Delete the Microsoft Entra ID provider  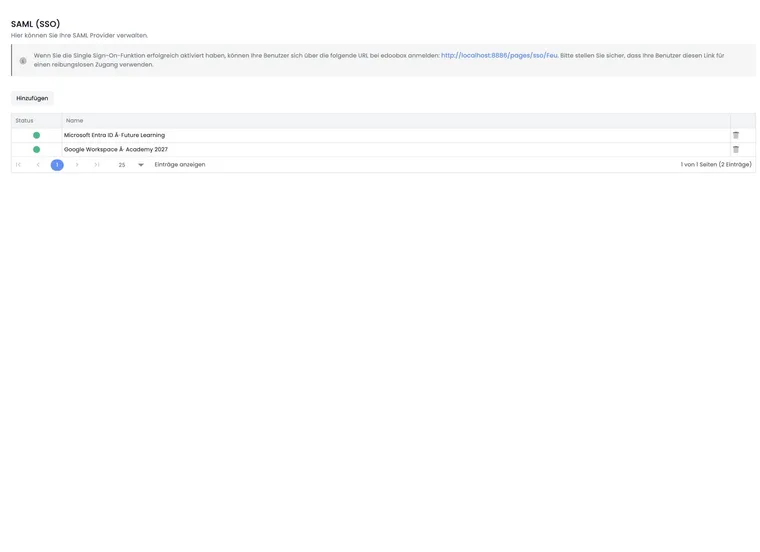pos(736,135)
